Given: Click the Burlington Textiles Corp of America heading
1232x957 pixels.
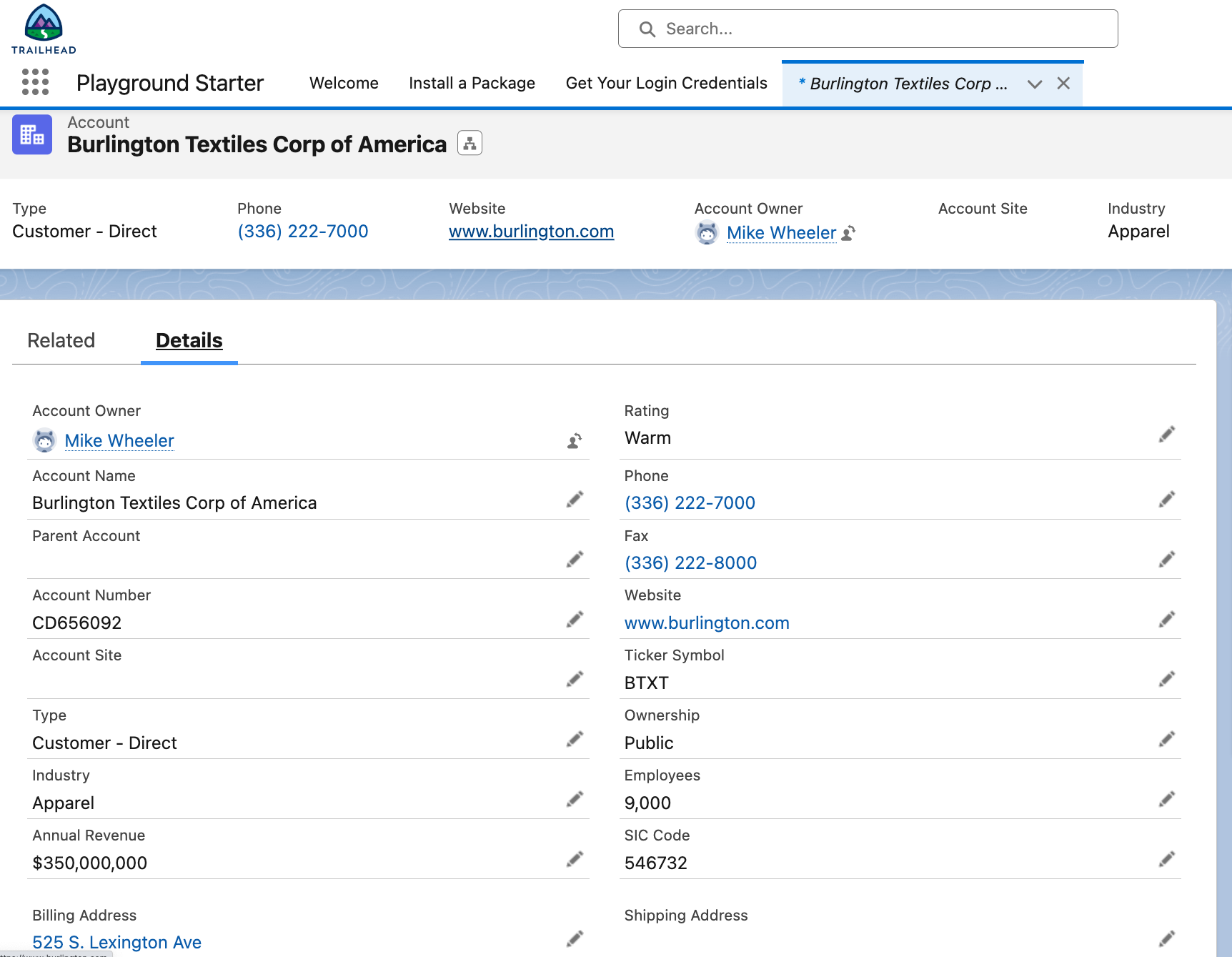Looking at the screenshot, I should (257, 144).
